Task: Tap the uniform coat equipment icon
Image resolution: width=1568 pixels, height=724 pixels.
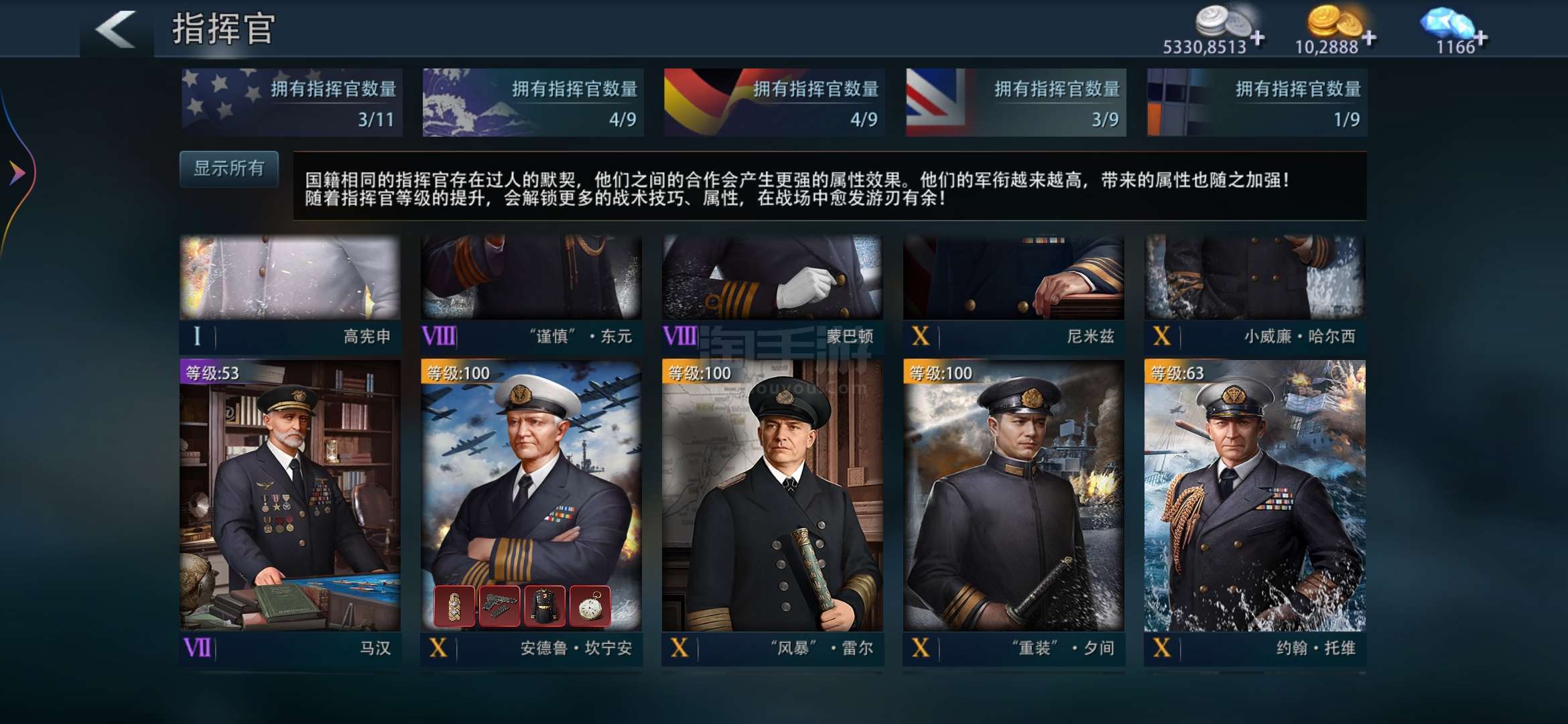Action: [545, 606]
